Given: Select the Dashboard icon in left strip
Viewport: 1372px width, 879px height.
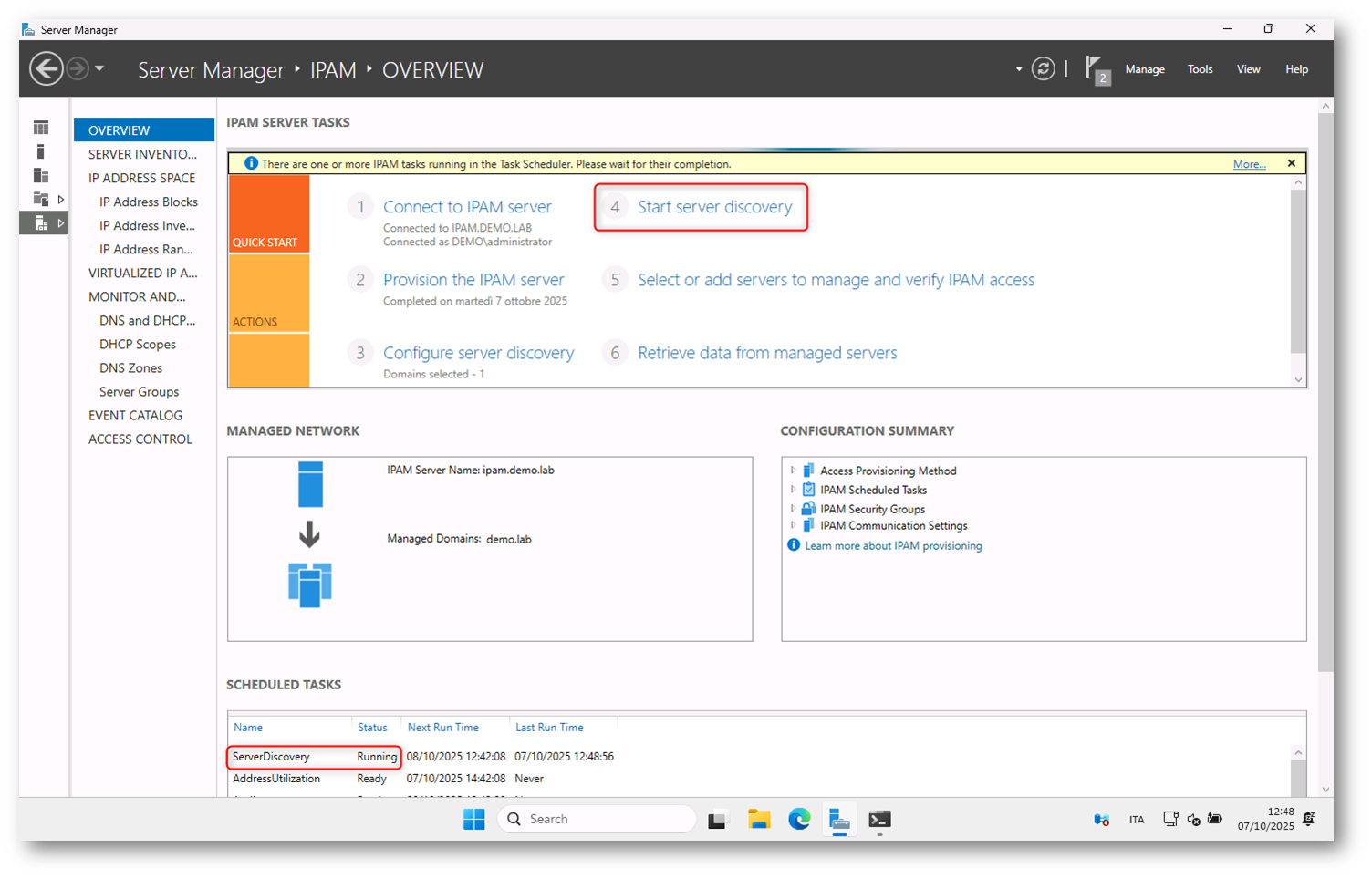Looking at the screenshot, I should pos(41,128).
